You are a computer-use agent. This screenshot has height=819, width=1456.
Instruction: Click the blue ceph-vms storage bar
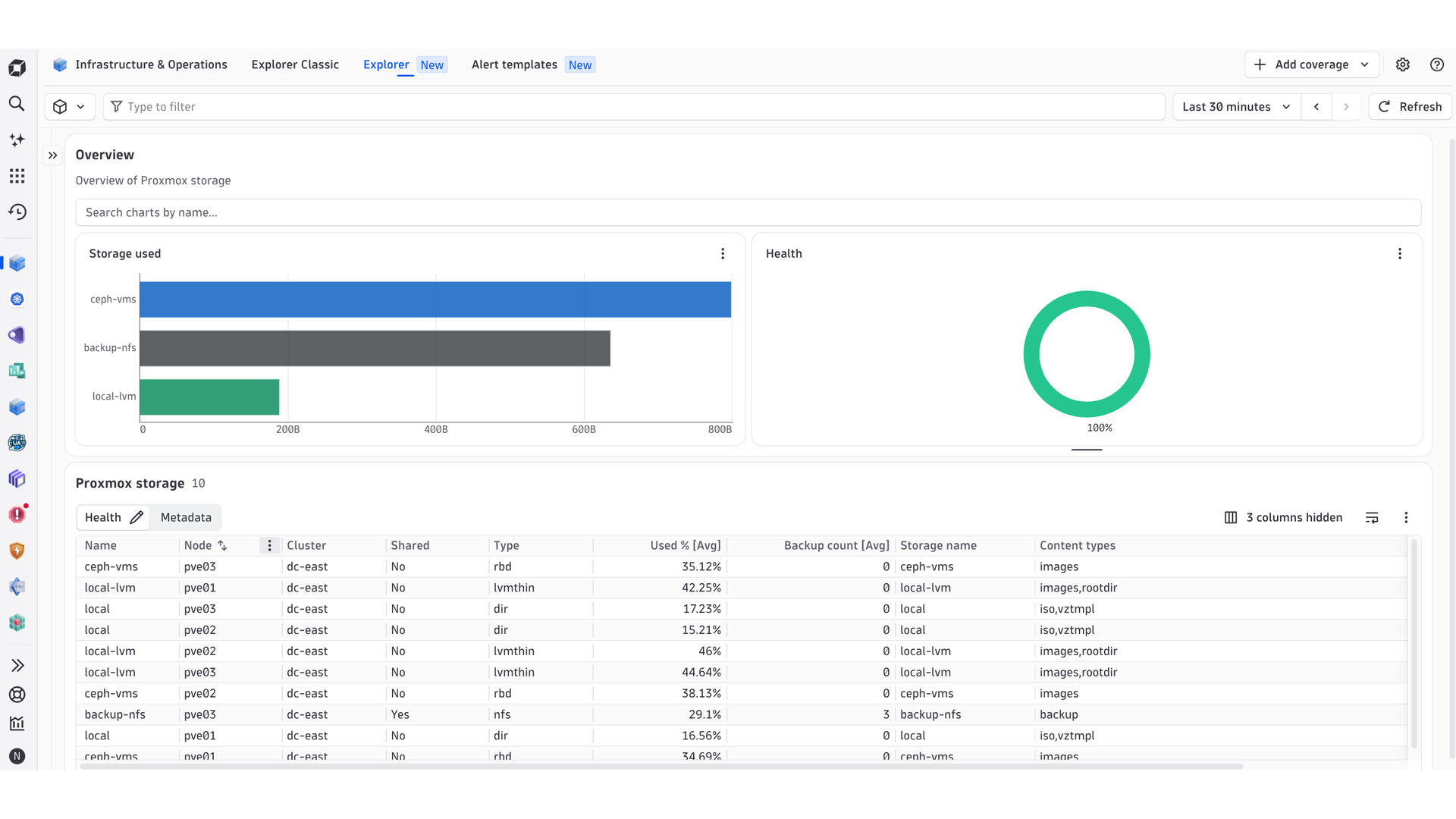[x=435, y=300]
